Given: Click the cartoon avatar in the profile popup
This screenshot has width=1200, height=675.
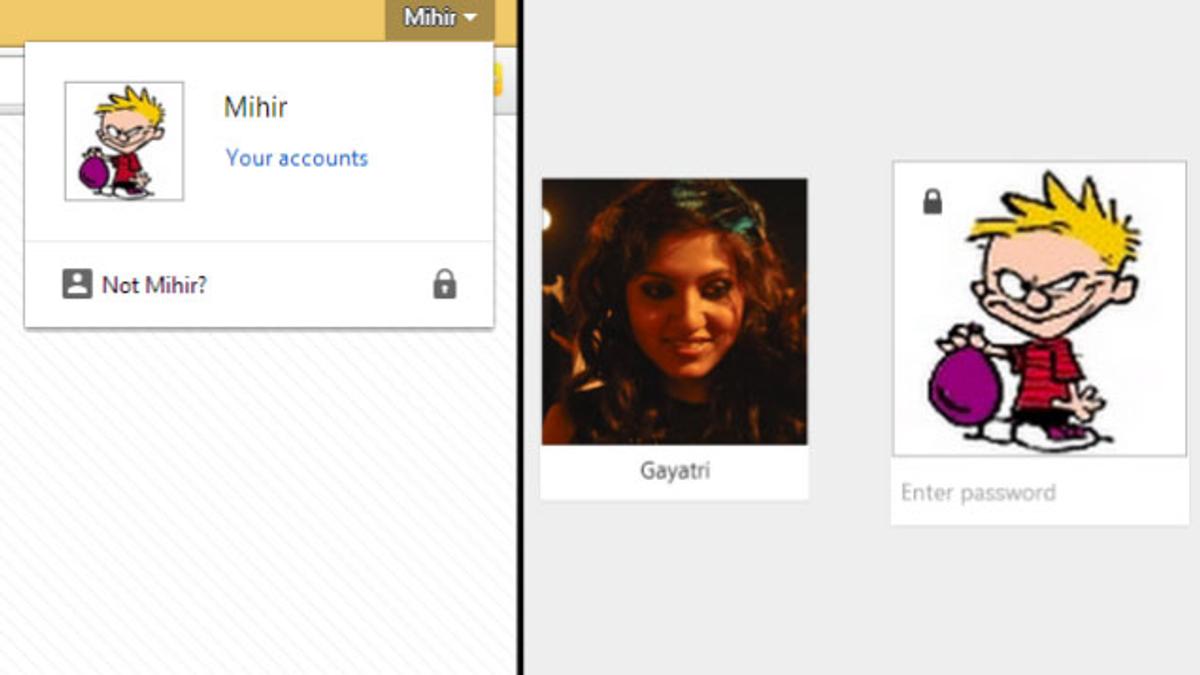Looking at the screenshot, I should (124, 141).
